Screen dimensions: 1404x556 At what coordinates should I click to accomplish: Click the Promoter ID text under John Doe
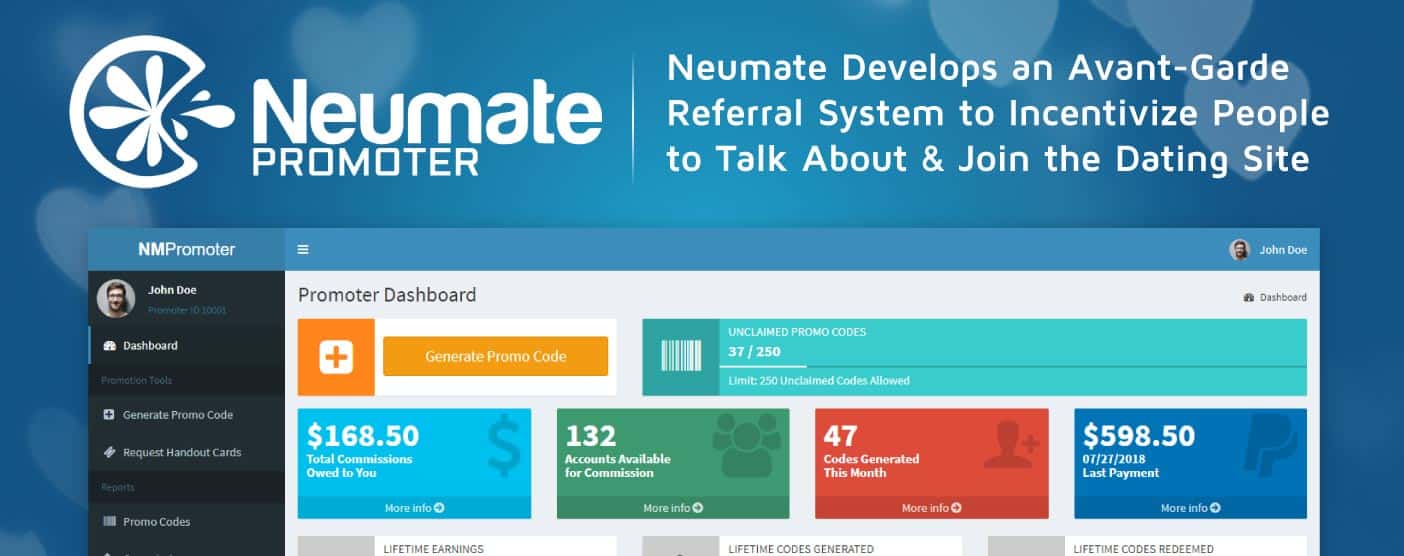pos(187,310)
